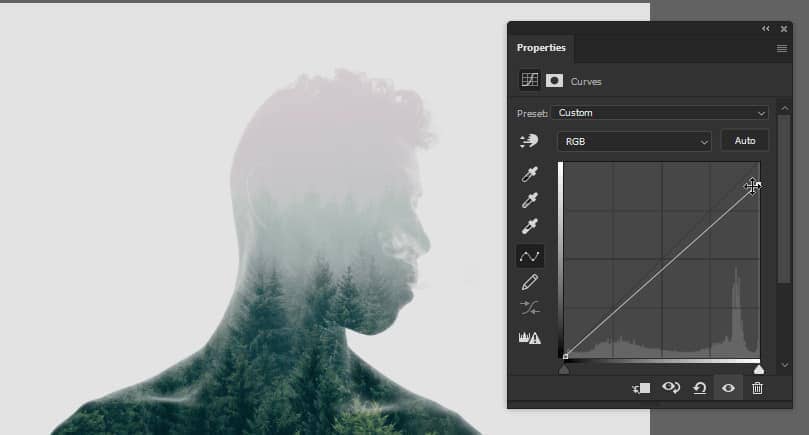Click the white point input slider
Viewport: 809px width, 435px height.
(x=758, y=369)
